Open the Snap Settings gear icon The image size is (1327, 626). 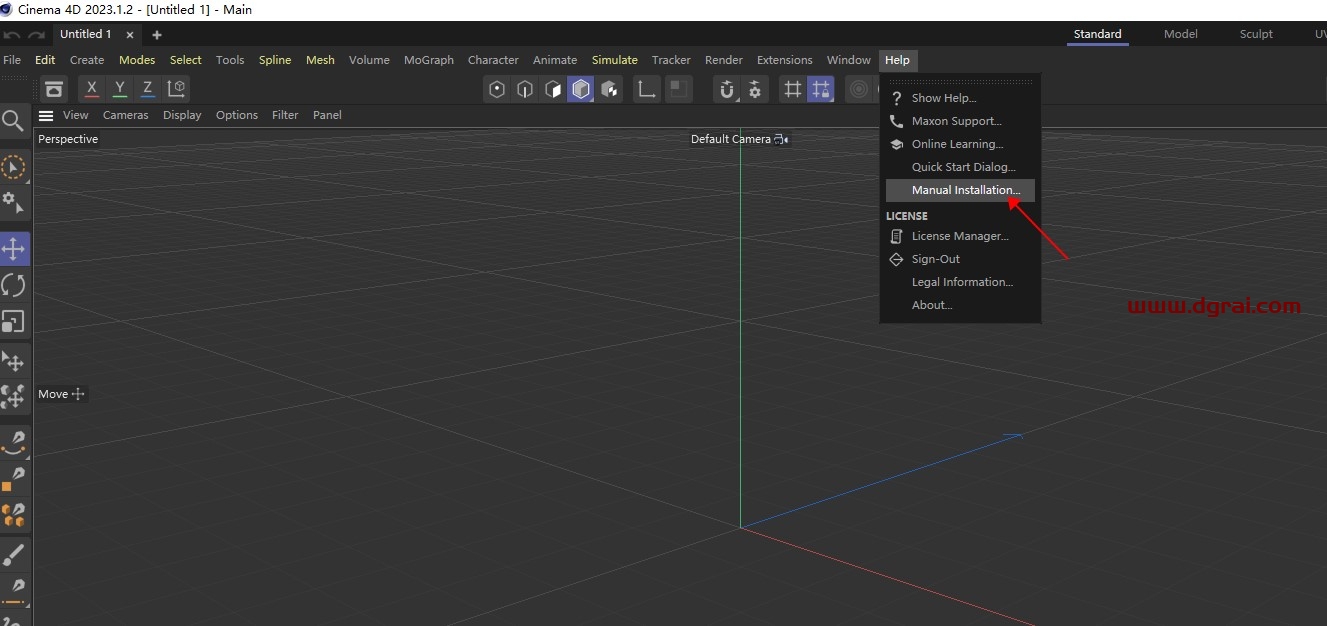(755, 89)
